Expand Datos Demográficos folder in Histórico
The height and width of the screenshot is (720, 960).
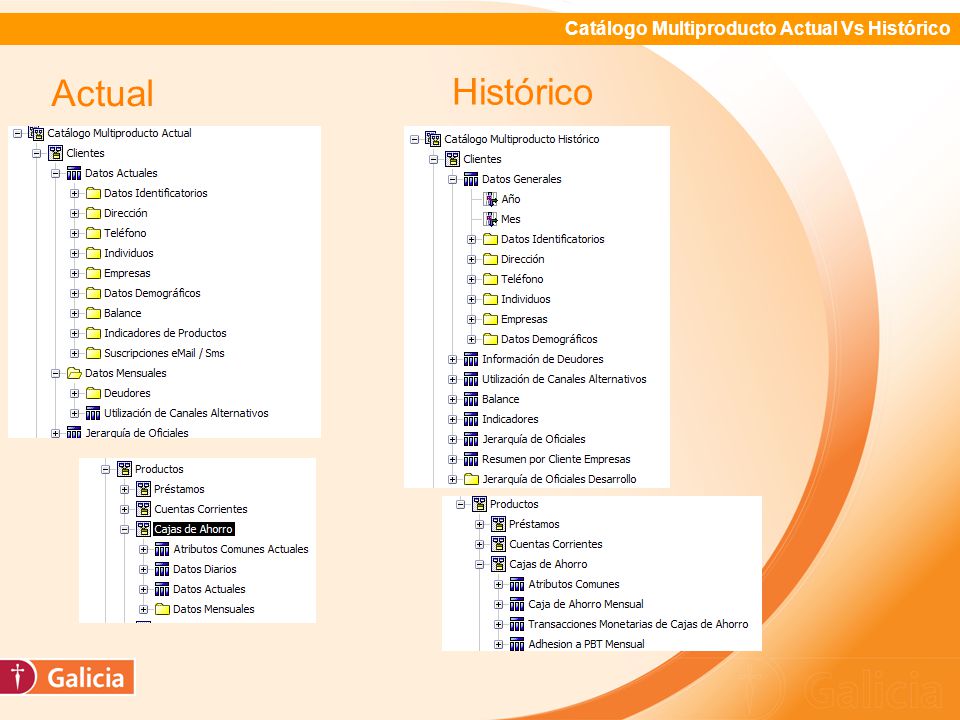click(x=471, y=340)
